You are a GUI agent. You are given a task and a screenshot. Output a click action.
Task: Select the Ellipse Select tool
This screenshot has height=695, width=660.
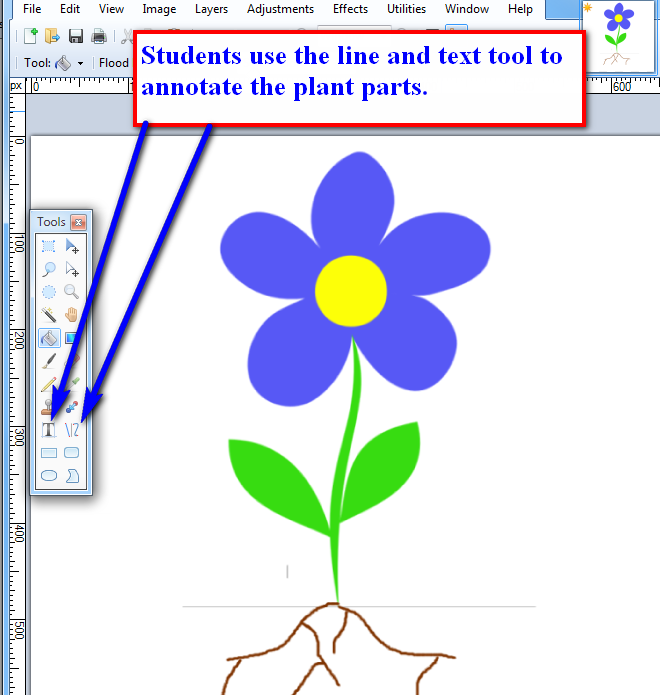coord(49,292)
